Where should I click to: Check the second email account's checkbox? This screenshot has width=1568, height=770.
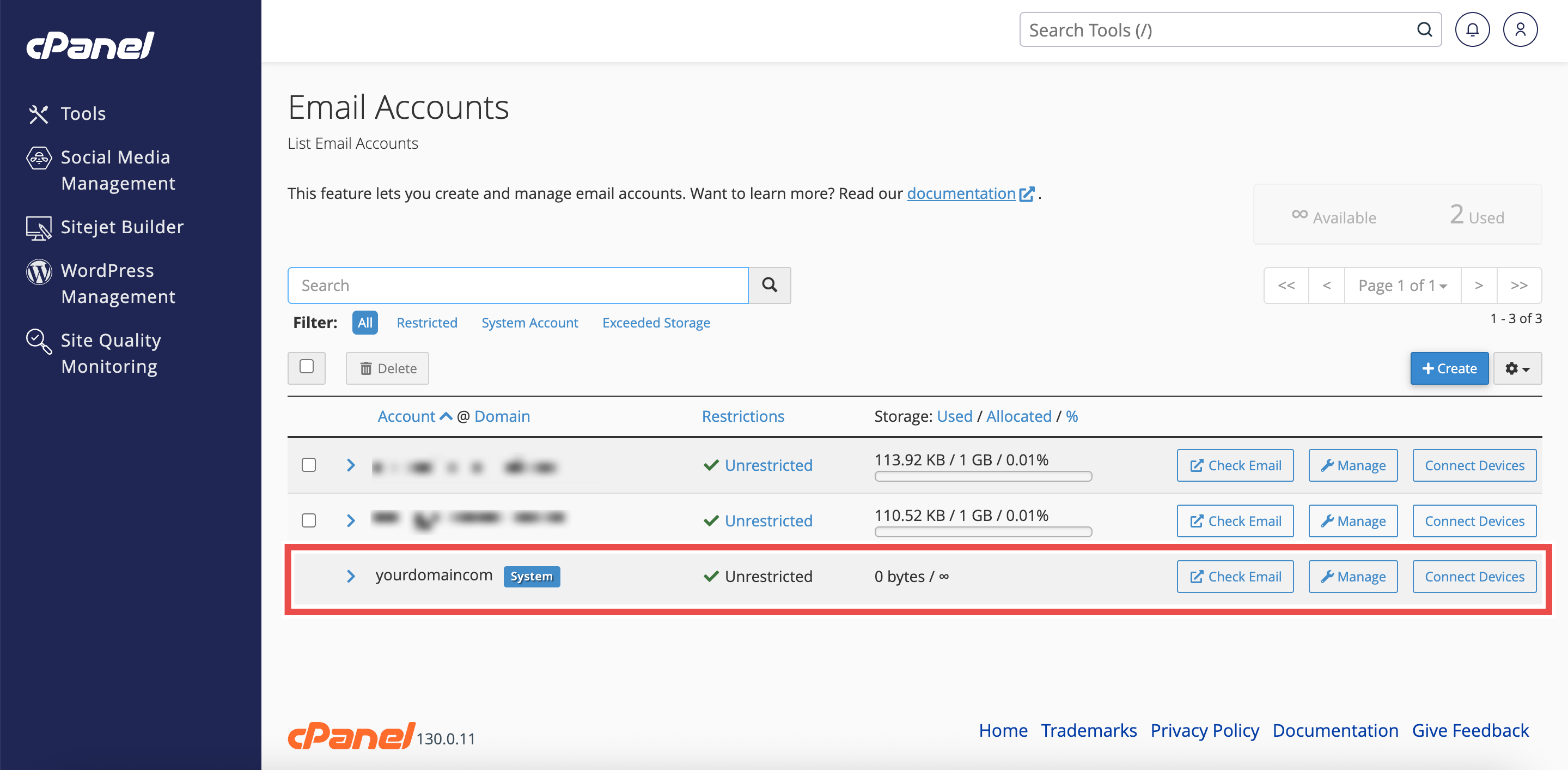click(x=309, y=521)
